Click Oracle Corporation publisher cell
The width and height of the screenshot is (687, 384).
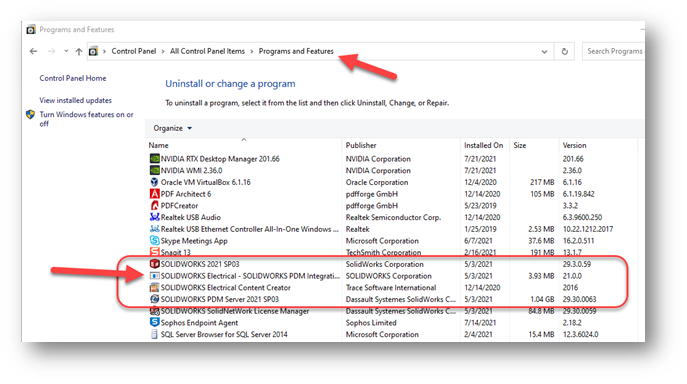[377, 182]
